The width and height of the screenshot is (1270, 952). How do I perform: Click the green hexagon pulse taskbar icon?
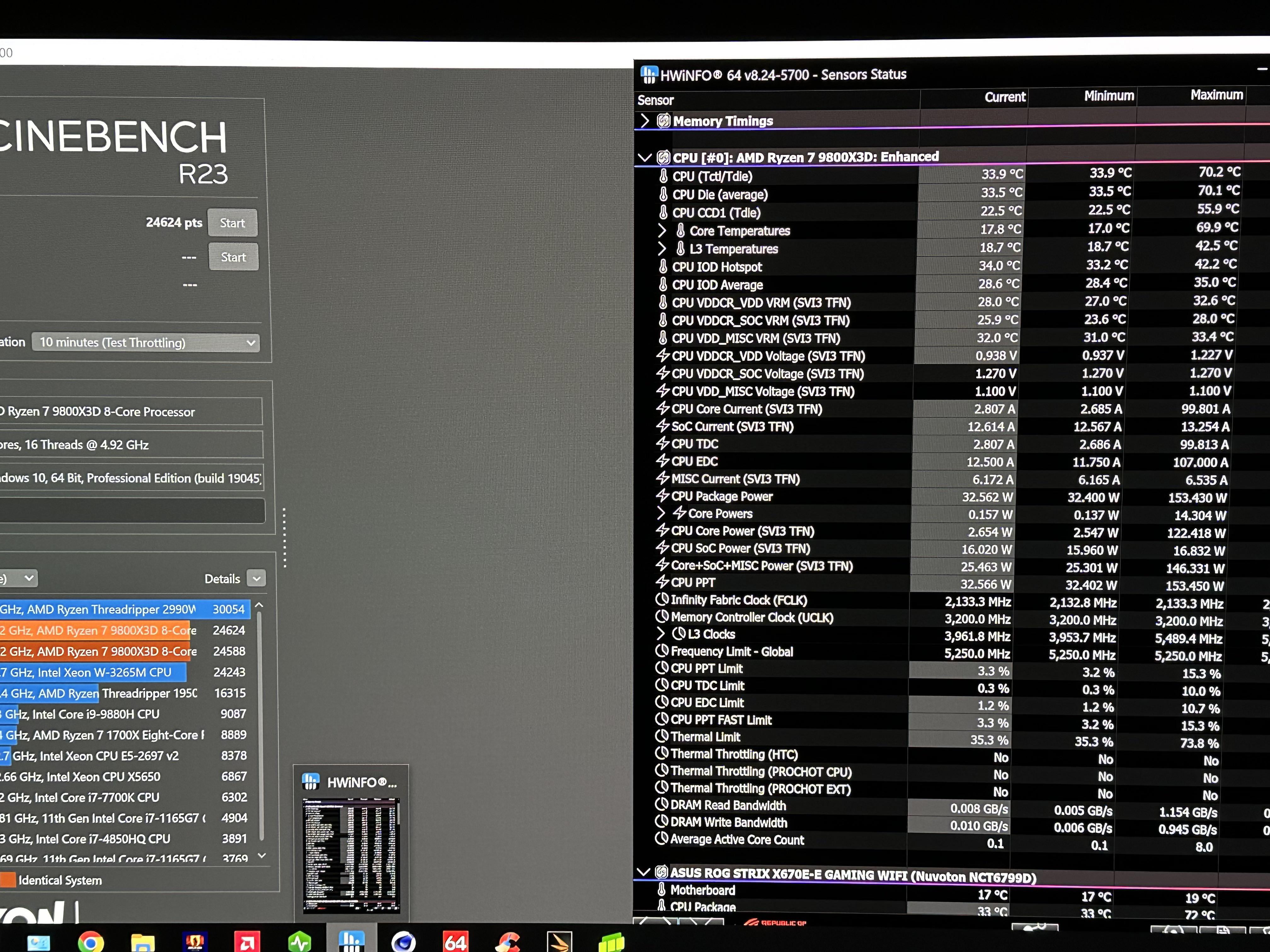(299, 942)
